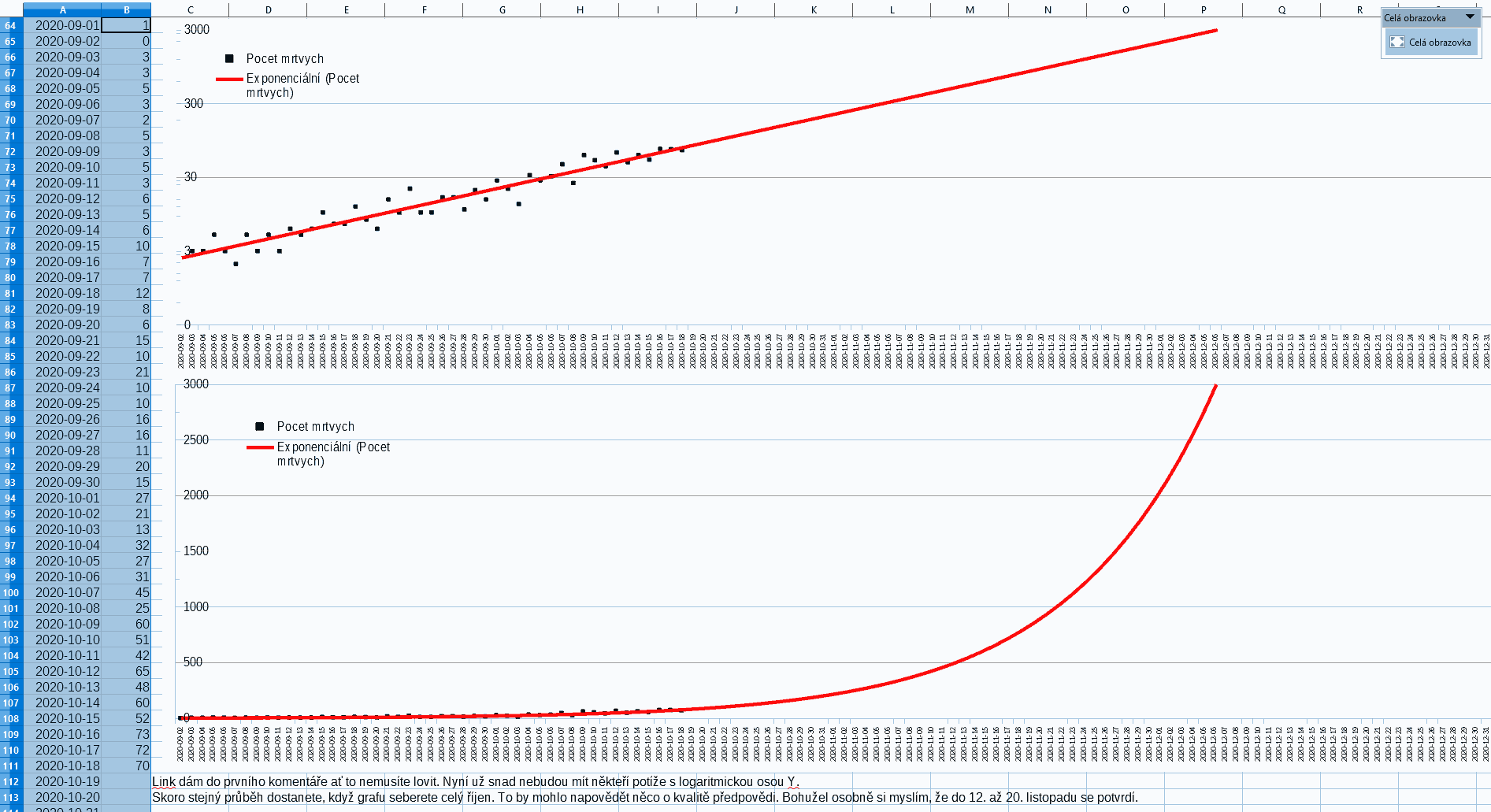Click lower chart legend entry Pocet mrtvych

tap(305, 427)
